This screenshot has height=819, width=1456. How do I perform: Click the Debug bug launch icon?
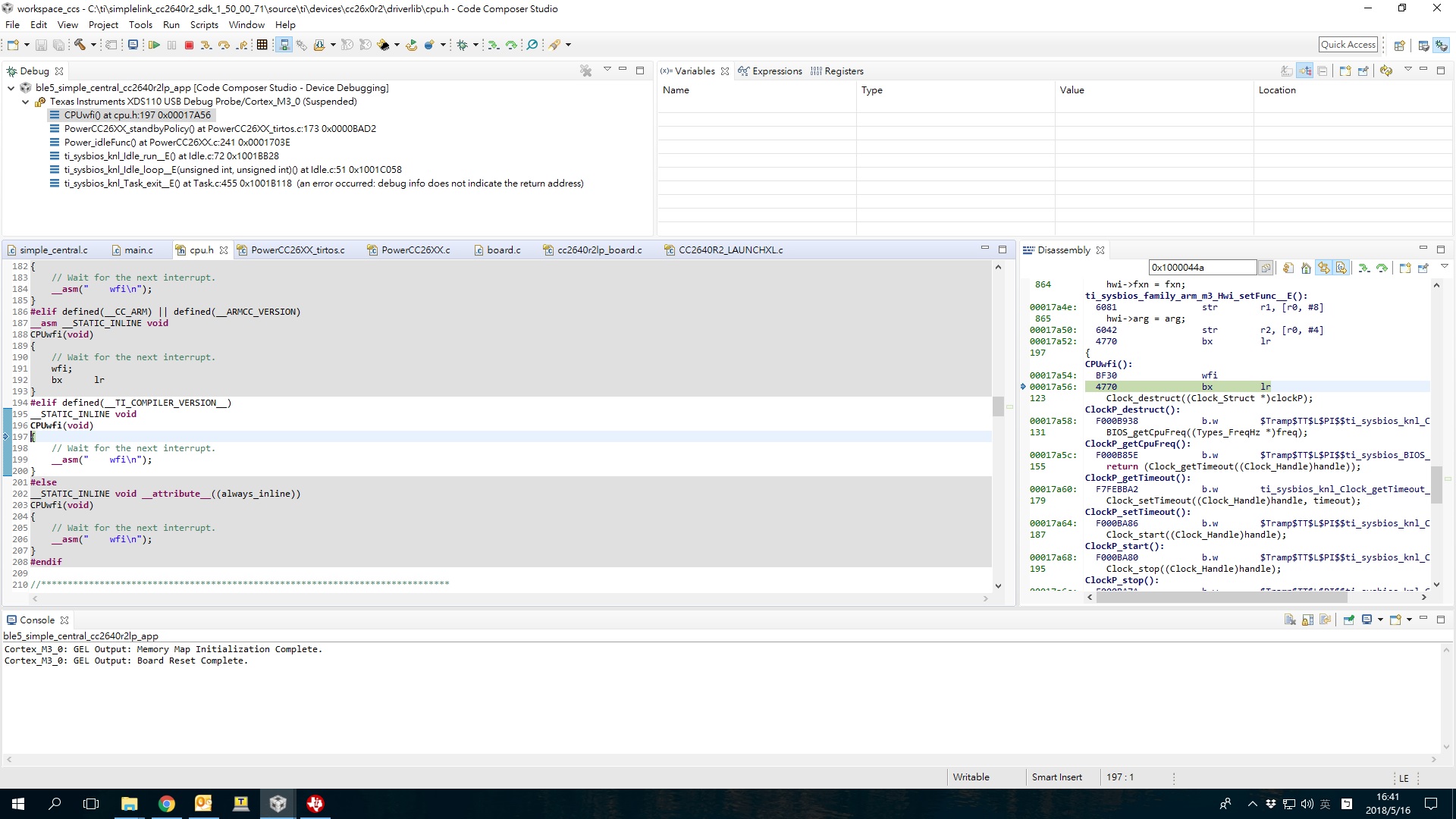click(x=462, y=45)
